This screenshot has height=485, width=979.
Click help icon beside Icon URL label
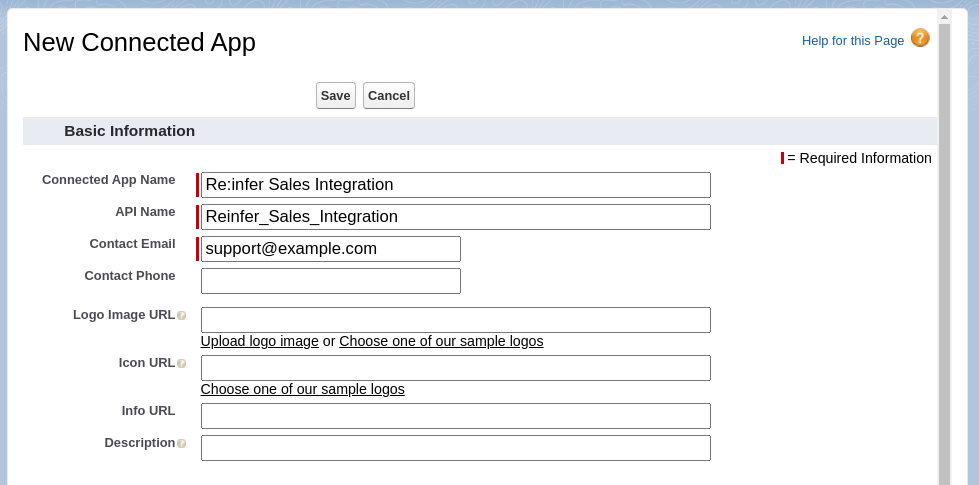click(x=182, y=363)
